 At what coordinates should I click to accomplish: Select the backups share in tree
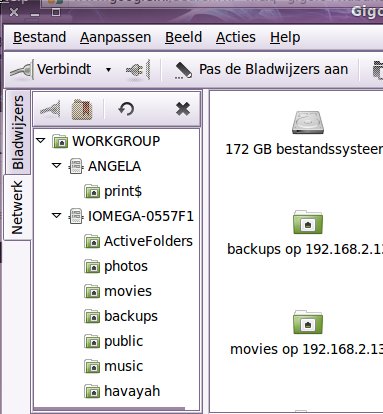[131, 316]
